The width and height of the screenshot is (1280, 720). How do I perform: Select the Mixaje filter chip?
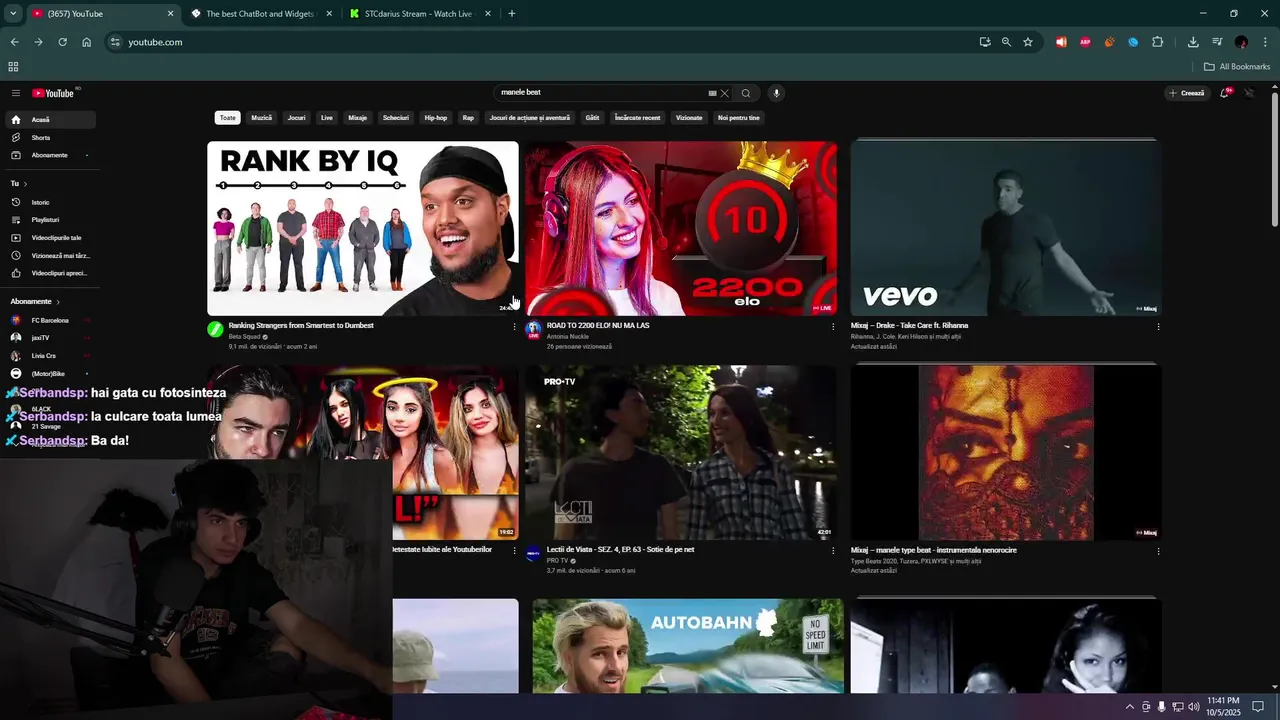(358, 118)
